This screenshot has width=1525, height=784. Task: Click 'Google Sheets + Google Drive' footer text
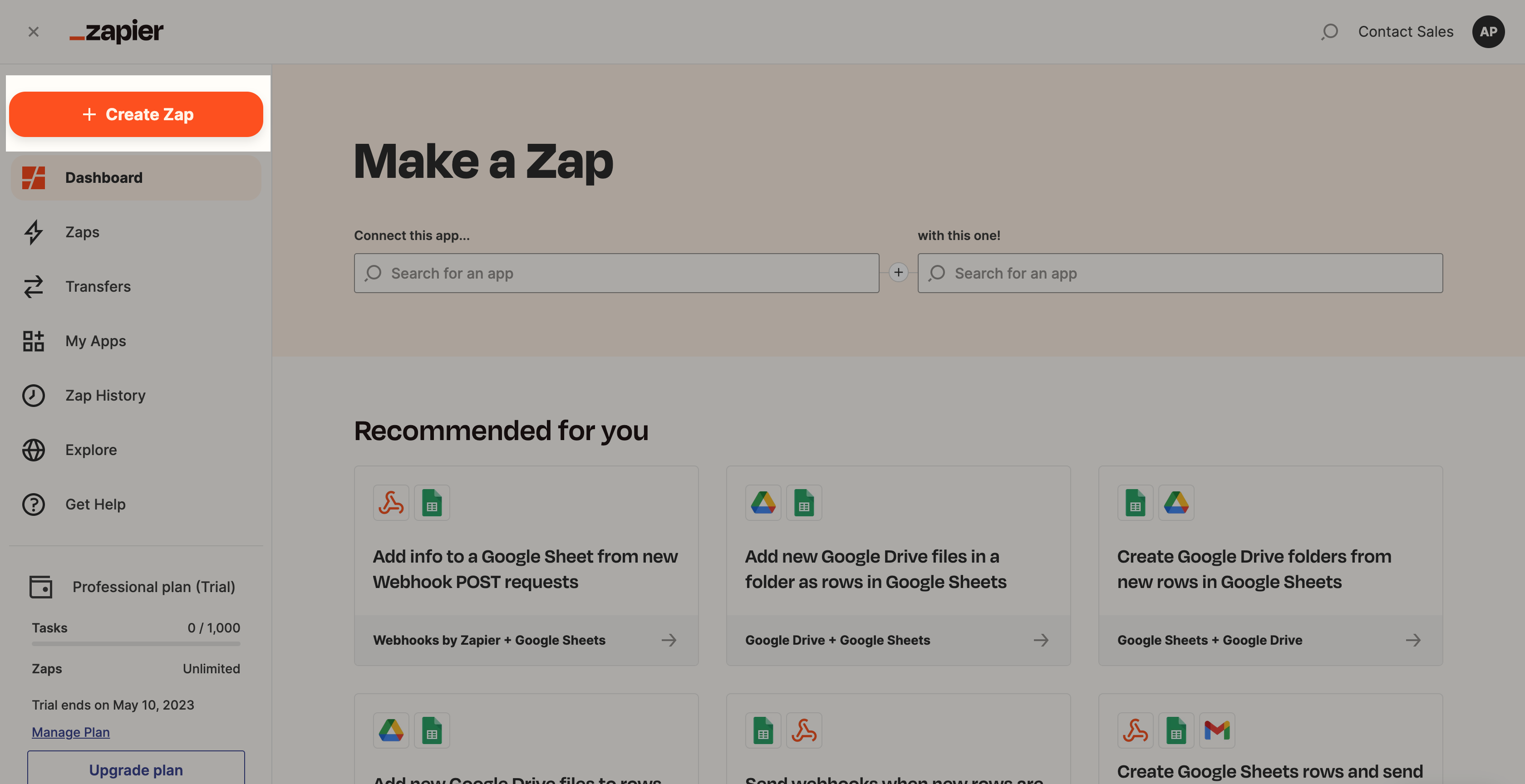(1210, 640)
